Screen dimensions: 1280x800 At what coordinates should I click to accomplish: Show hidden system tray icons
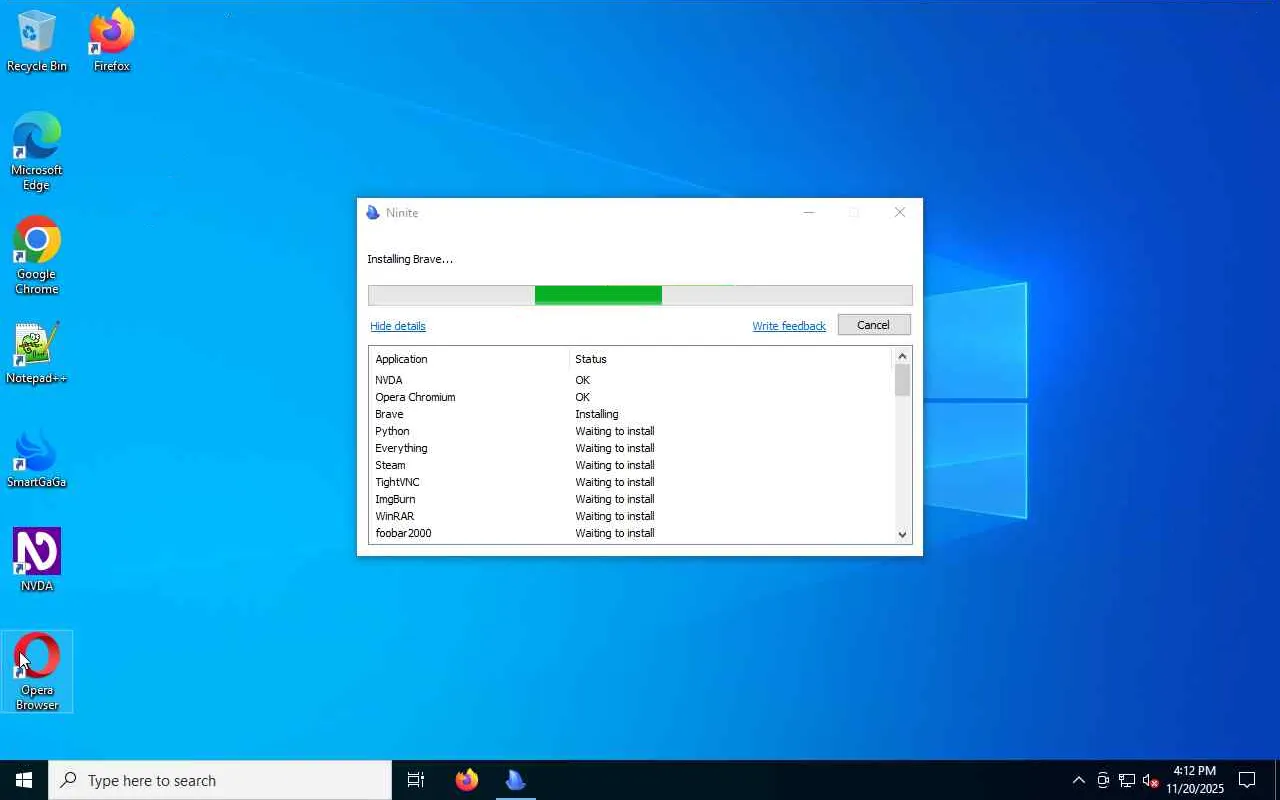coord(1078,780)
